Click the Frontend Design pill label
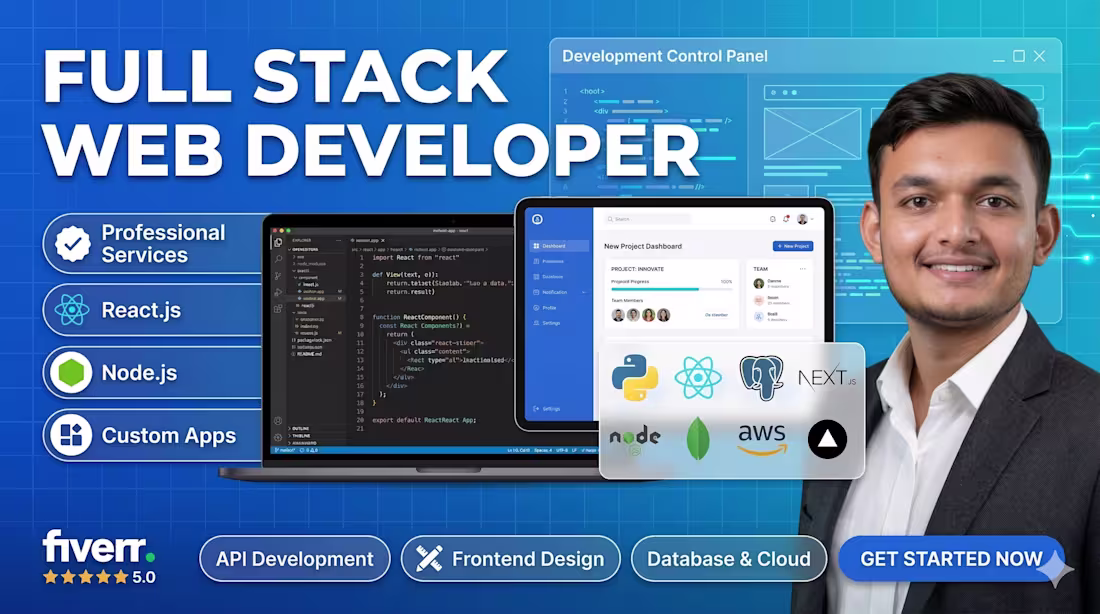1100x614 pixels. (528, 559)
